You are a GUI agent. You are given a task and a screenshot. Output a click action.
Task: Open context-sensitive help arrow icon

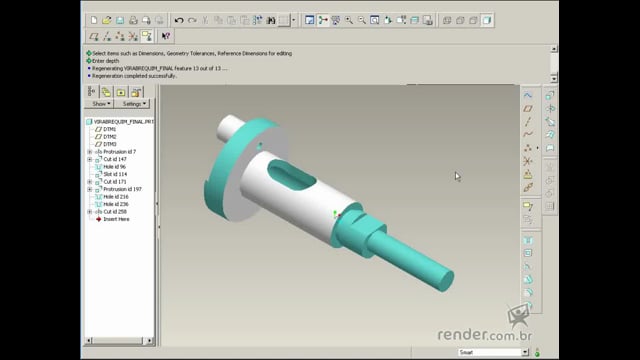tap(165, 36)
